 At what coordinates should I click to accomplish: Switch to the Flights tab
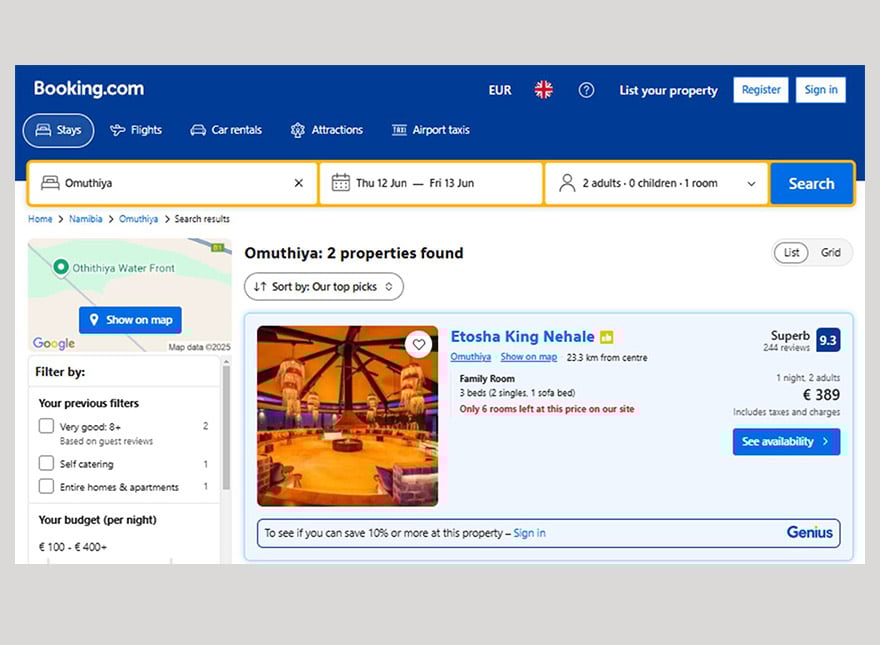click(x=136, y=130)
